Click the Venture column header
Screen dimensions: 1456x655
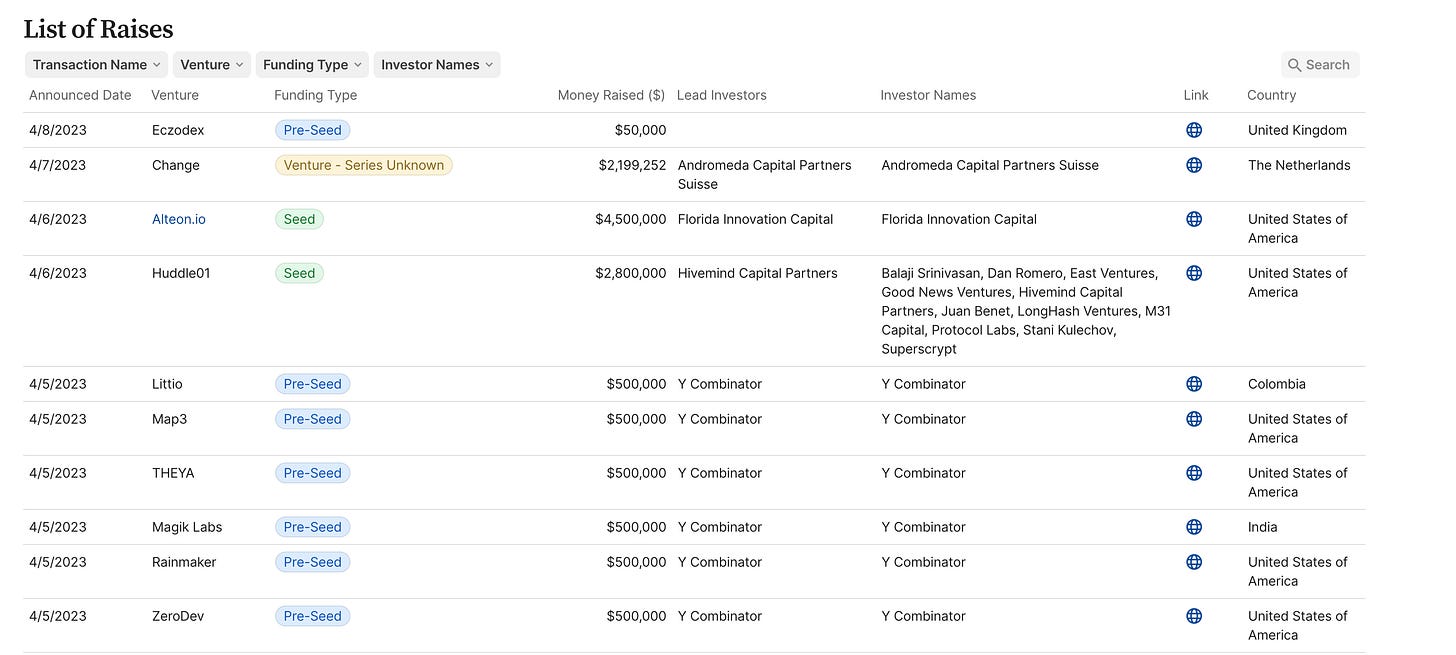click(x=175, y=95)
